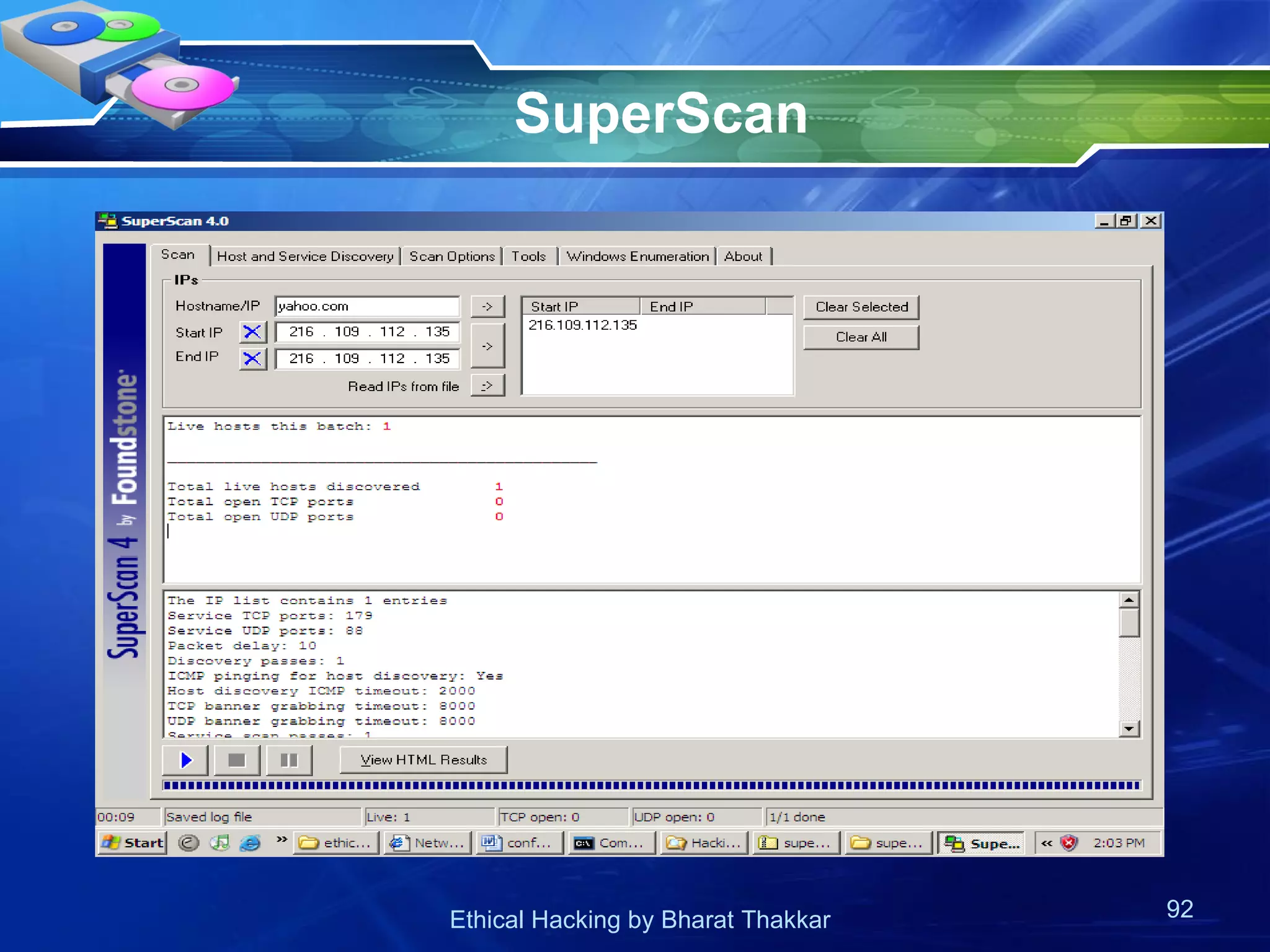Screen dimensions: 1270x952
Task: Click the Hostname/IP field containing yahoo.com
Action: click(x=366, y=306)
